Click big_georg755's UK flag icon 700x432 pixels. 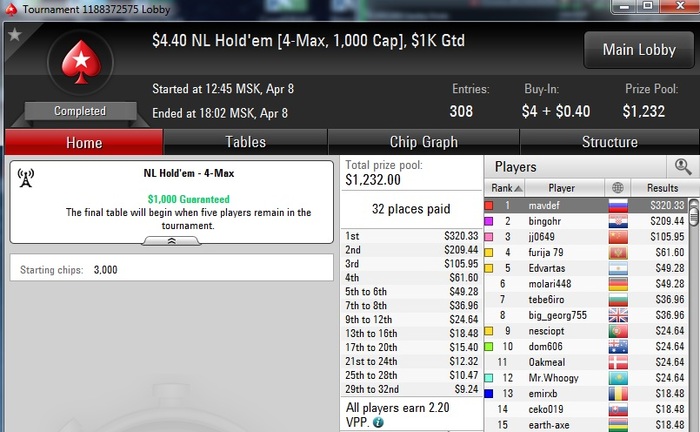[618, 315]
